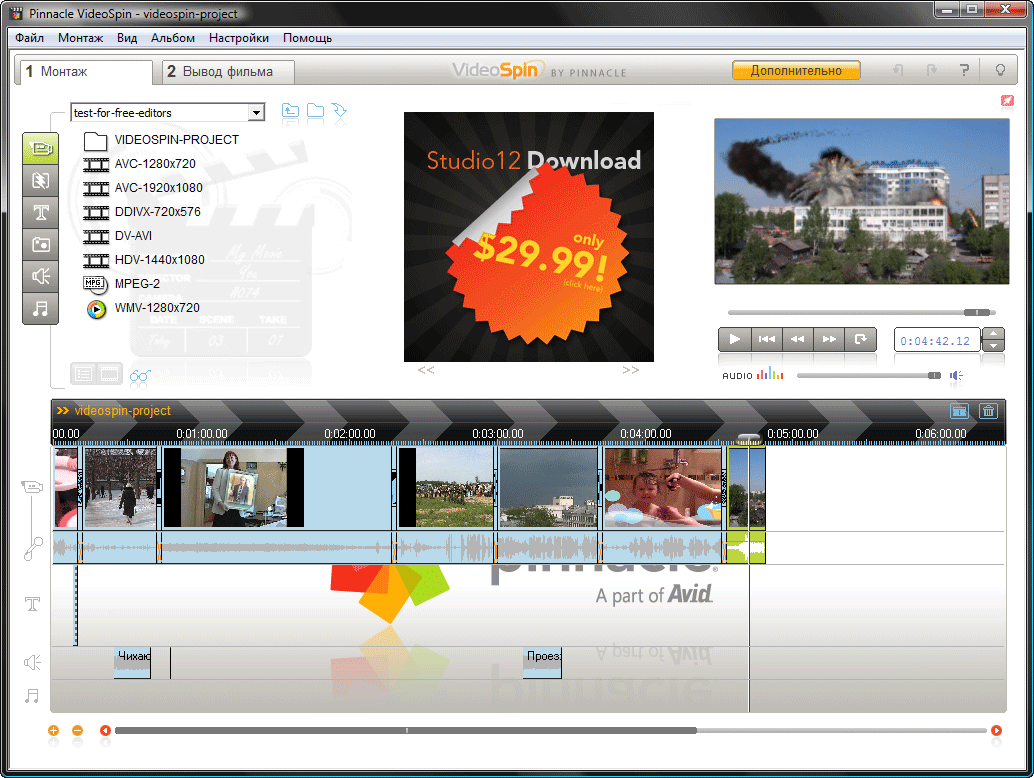The width and height of the screenshot is (1034, 778).
Task: Zoom in timeline with plus icon
Action: [53, 731]
